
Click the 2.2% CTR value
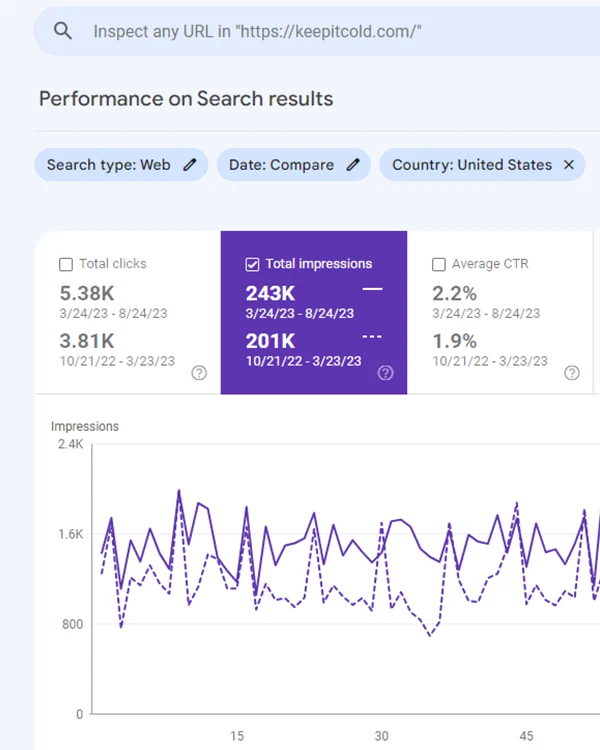[455, 293]
